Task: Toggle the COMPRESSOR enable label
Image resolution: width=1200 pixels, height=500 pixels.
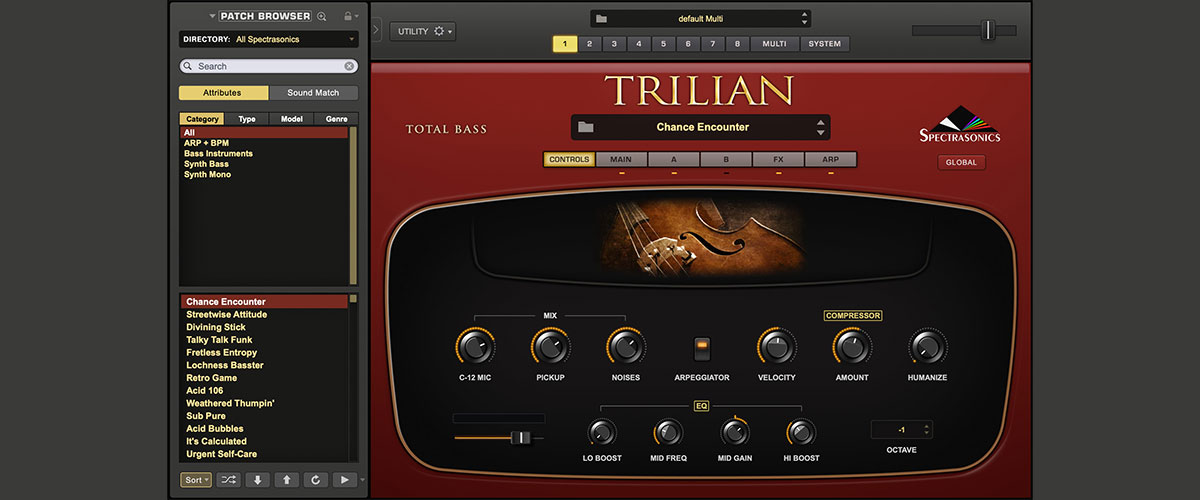Action: pyautogui.click(x=852, y=315)
